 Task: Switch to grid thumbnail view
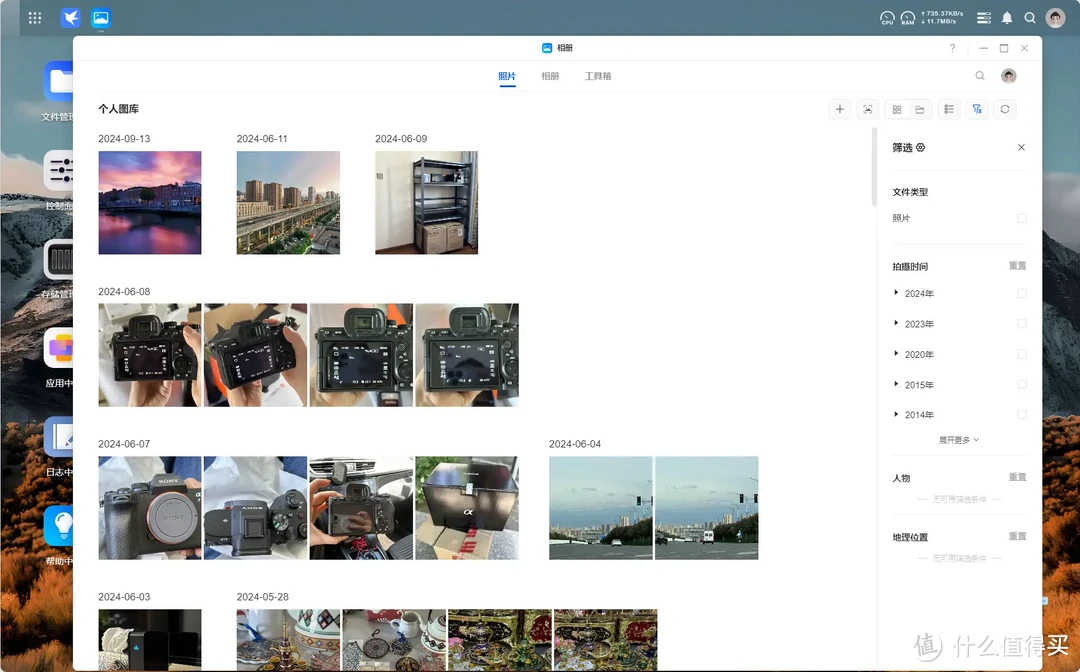pyautogui.click(x=897, y=110)
